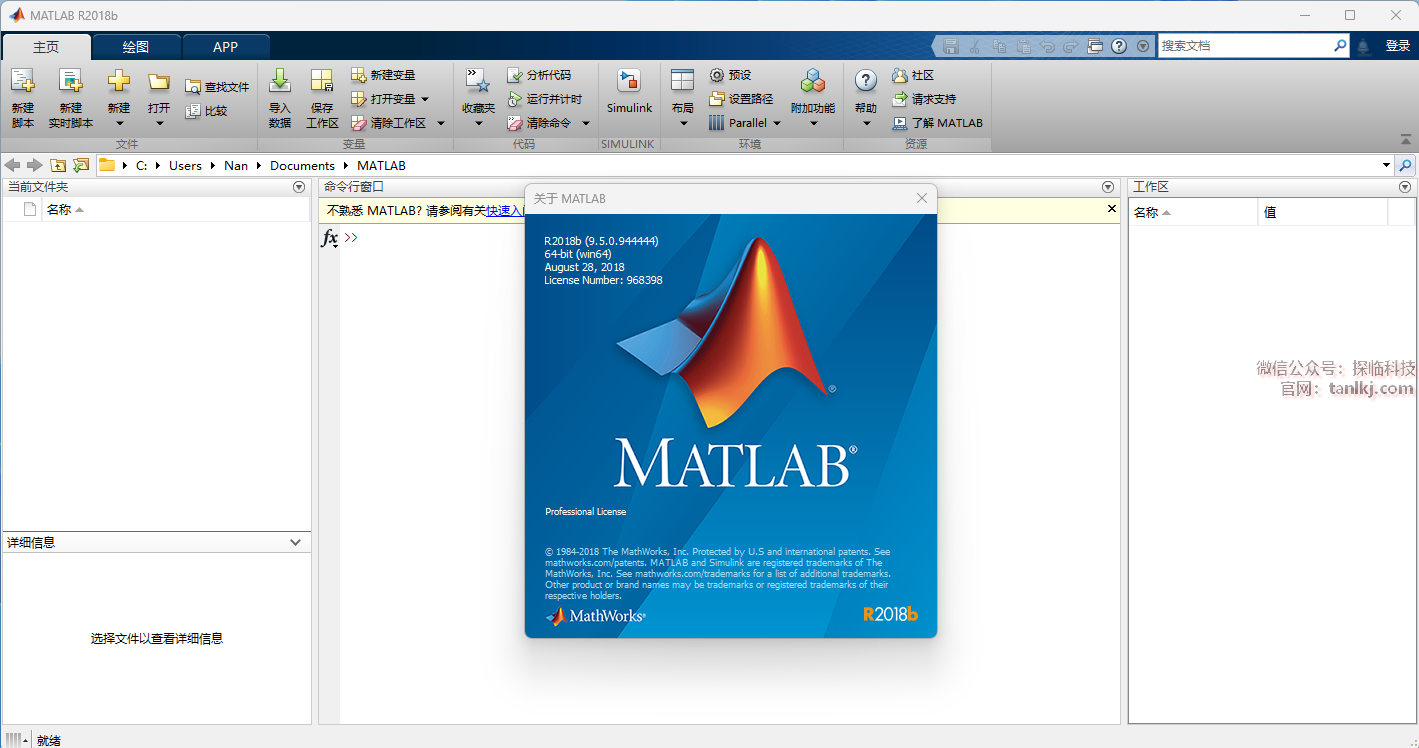Click the Users segment in address path
1419x748 pixels.
pyautogui.click(x=185, y=165)
